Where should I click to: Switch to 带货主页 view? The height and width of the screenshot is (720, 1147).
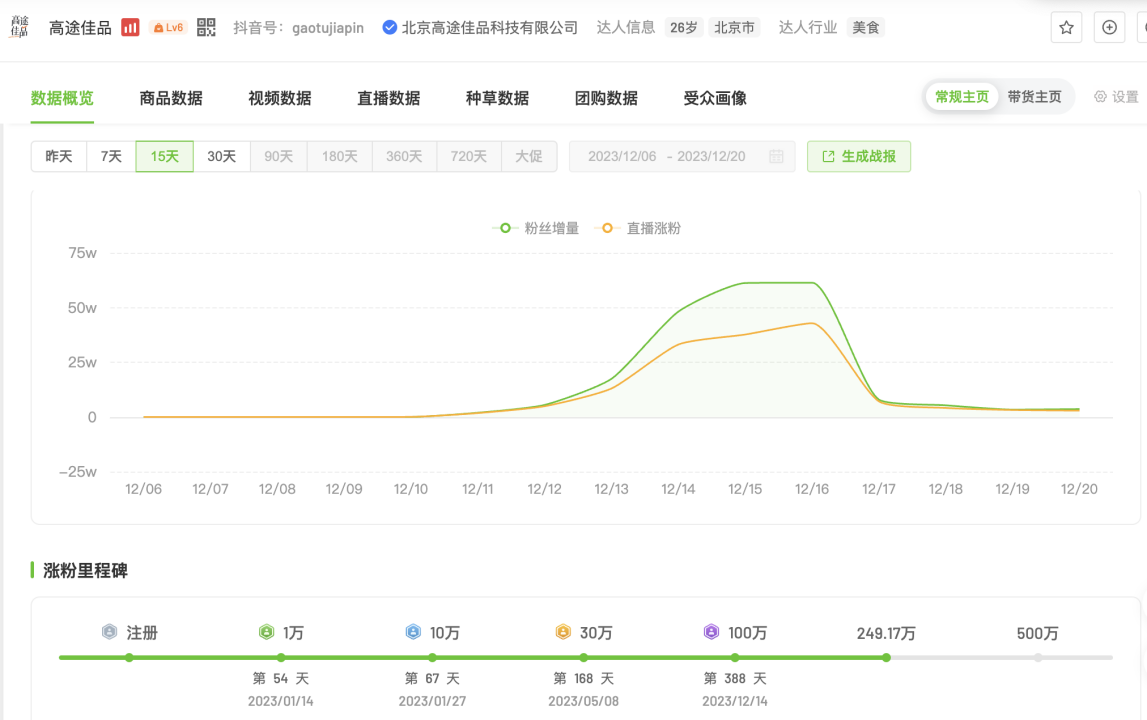point(1034,97)
